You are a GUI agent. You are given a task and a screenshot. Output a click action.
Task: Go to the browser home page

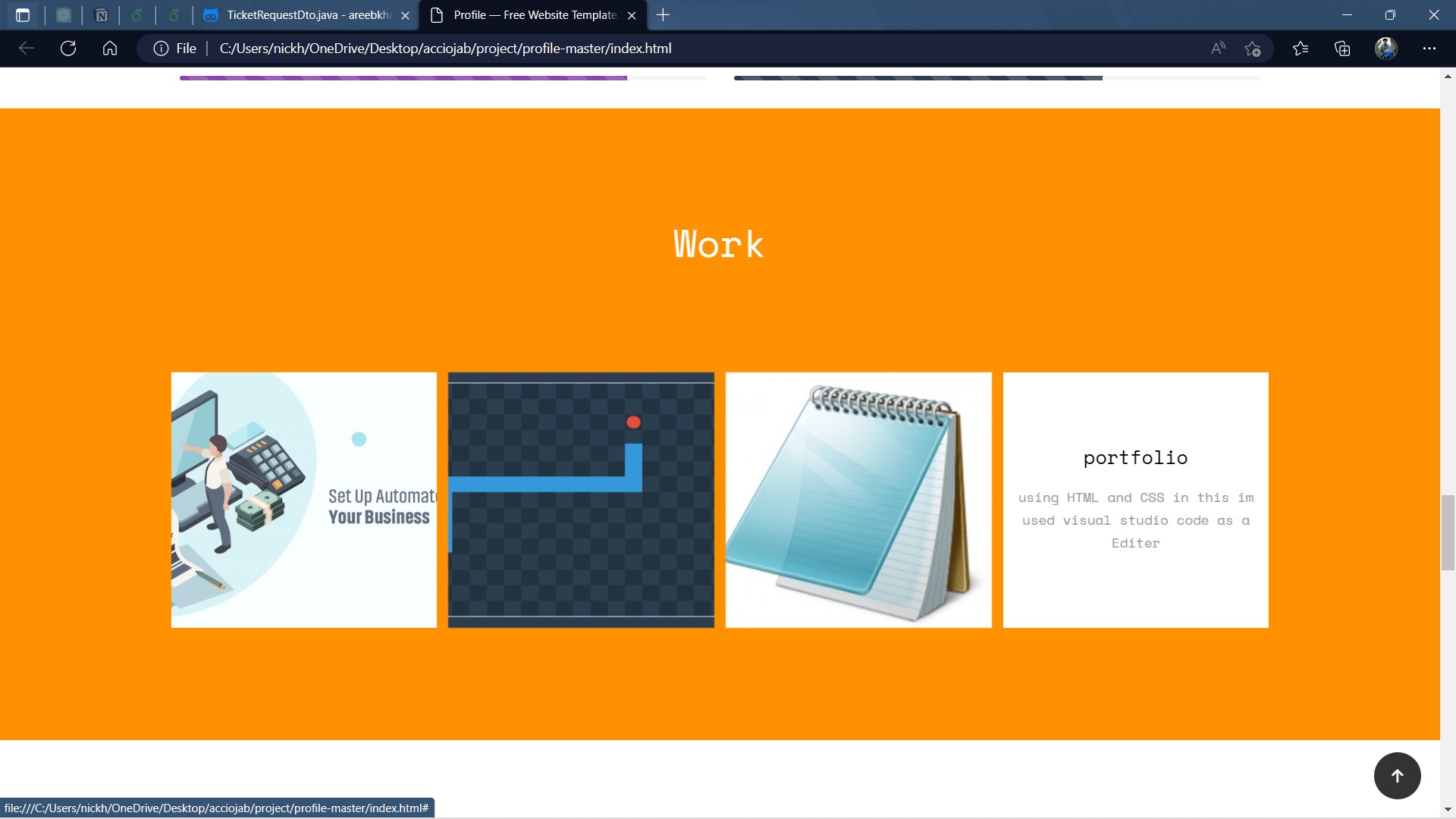click(110, 48)
